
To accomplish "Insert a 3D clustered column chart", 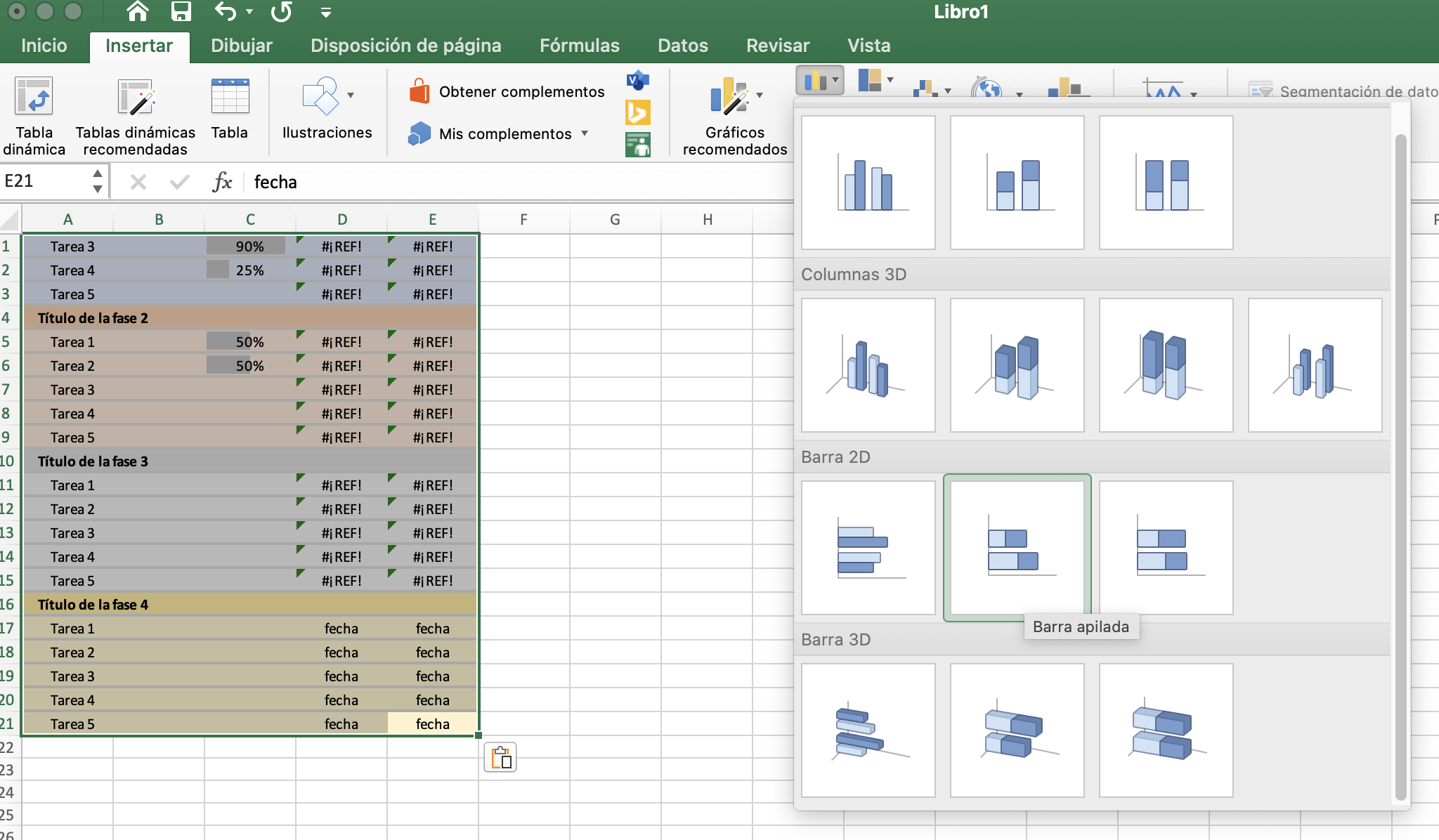I will (868, 365).
